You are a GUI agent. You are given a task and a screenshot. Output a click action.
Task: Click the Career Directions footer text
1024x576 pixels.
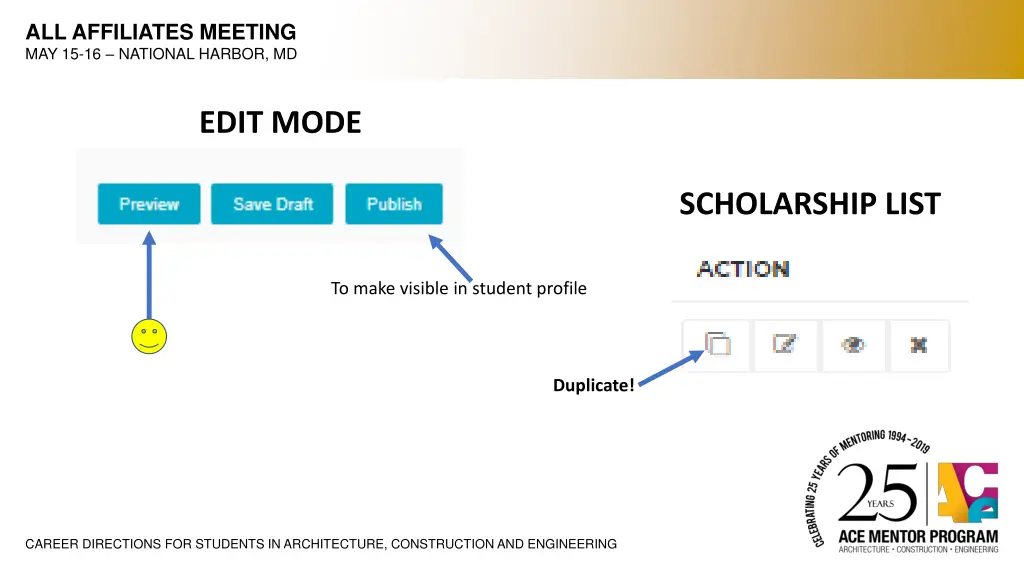(321, 544)
